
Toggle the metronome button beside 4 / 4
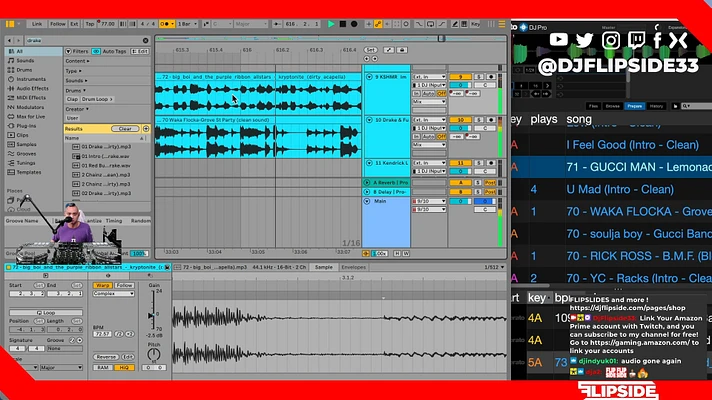click(166, 24)
